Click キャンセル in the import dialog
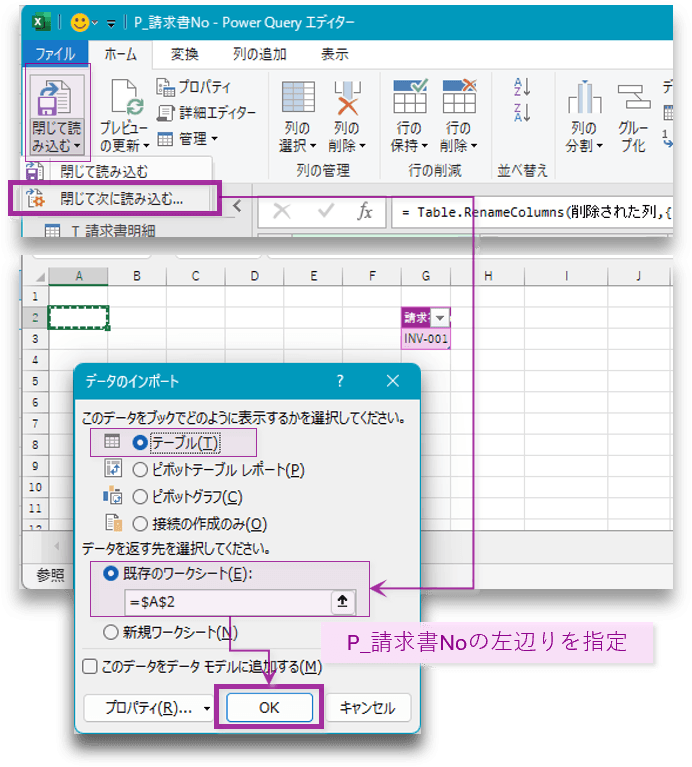 tap(368, 708)
